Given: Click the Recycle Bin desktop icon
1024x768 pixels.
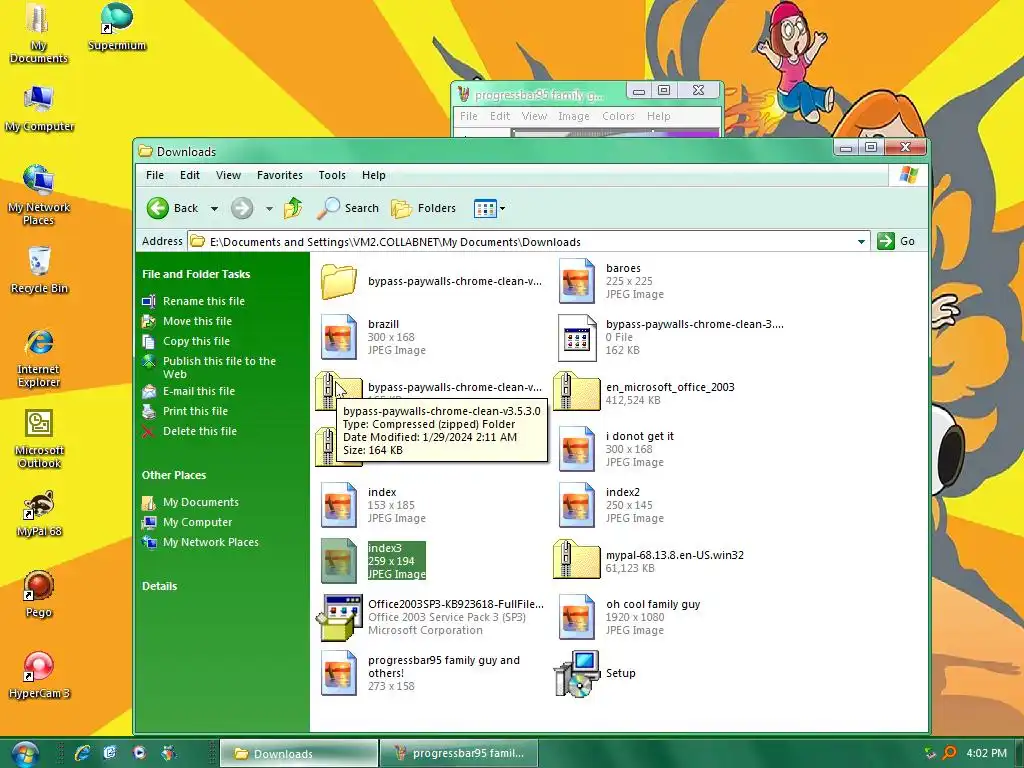Looking at the screenshot, I should (x=39, y=270).
